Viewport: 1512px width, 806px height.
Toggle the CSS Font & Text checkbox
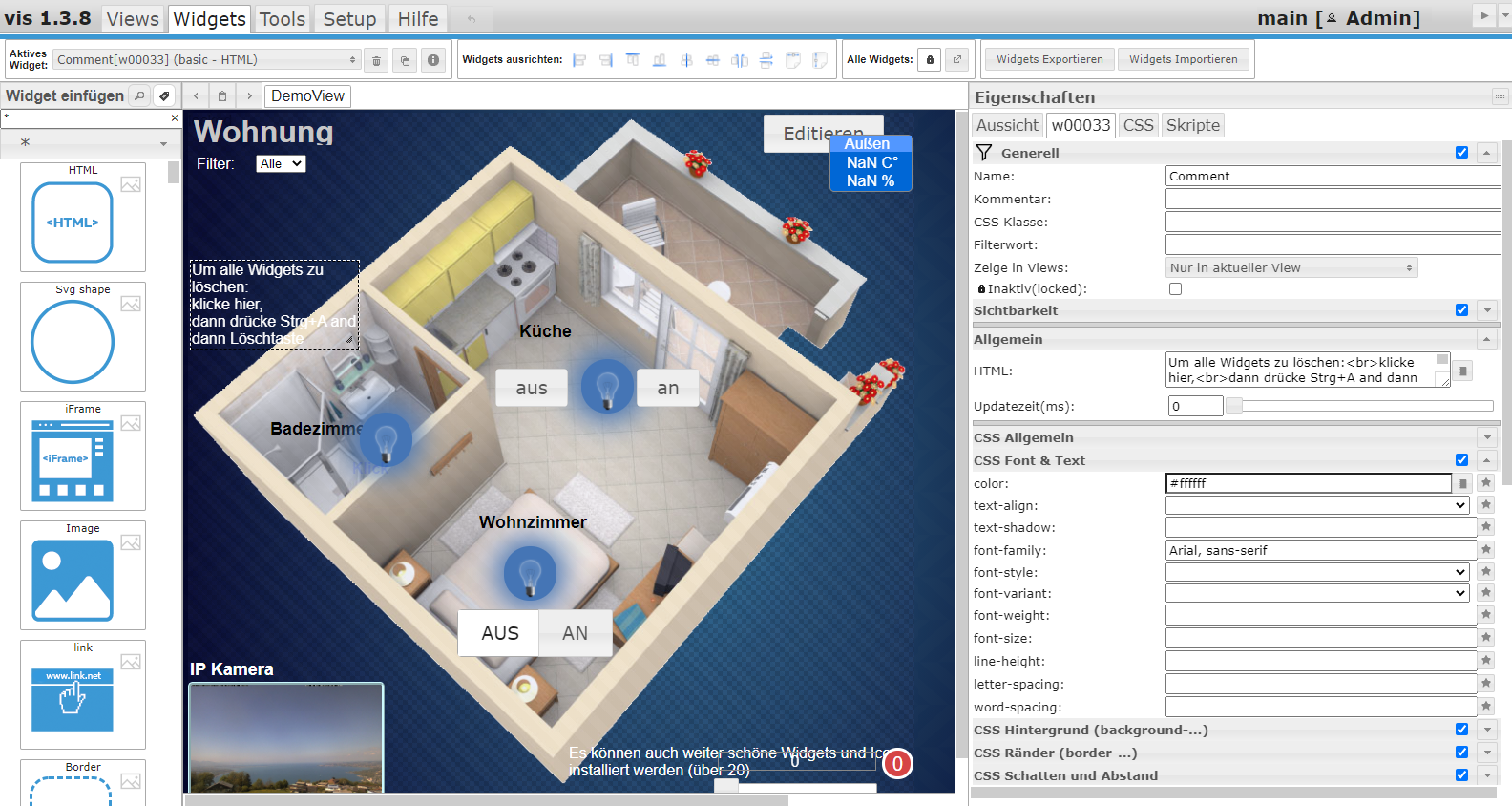1461,460
